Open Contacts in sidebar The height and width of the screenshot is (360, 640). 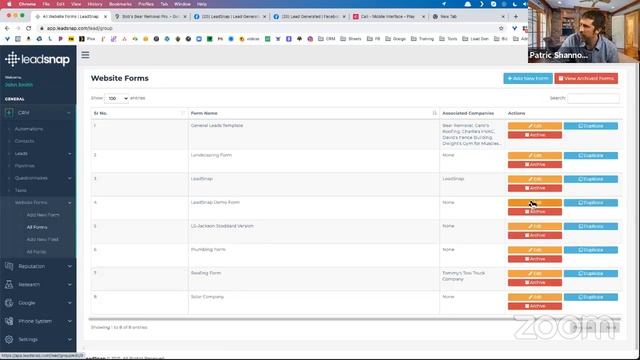tap(24, 141)
